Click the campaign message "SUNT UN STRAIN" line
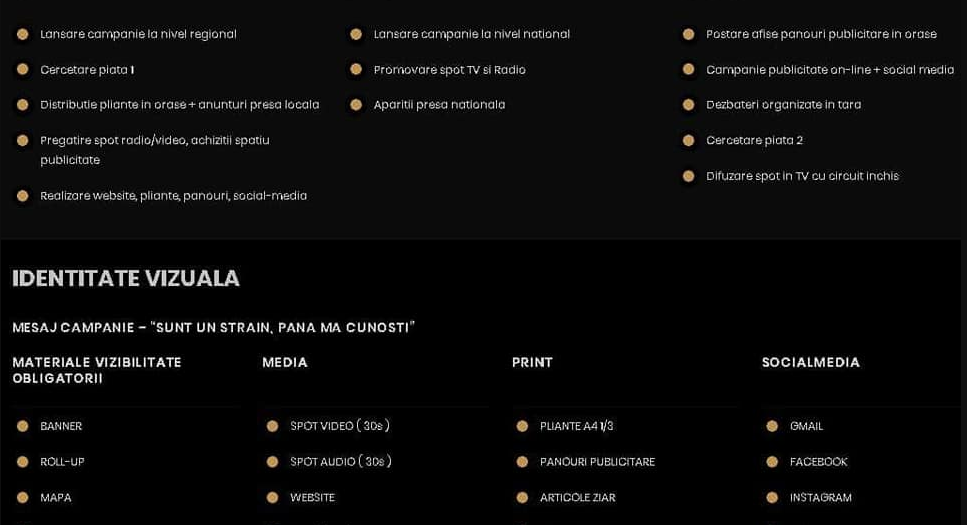Screen dimensions: 967x525 tap(213, 328)
